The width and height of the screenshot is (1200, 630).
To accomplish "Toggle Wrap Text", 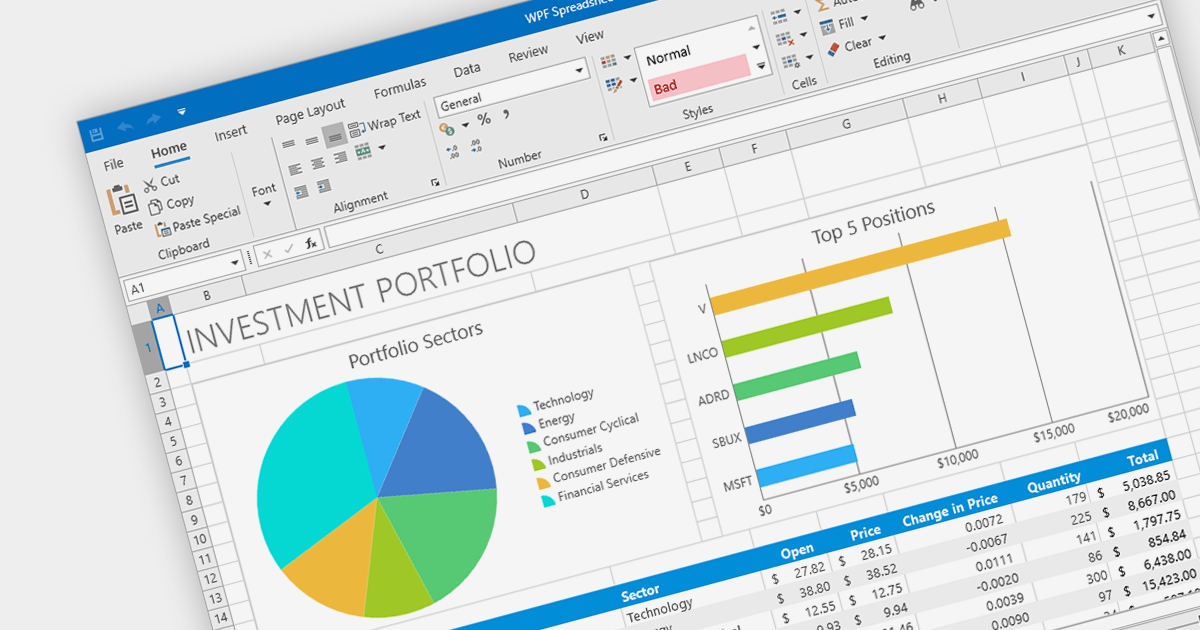I will coord(385,123).
